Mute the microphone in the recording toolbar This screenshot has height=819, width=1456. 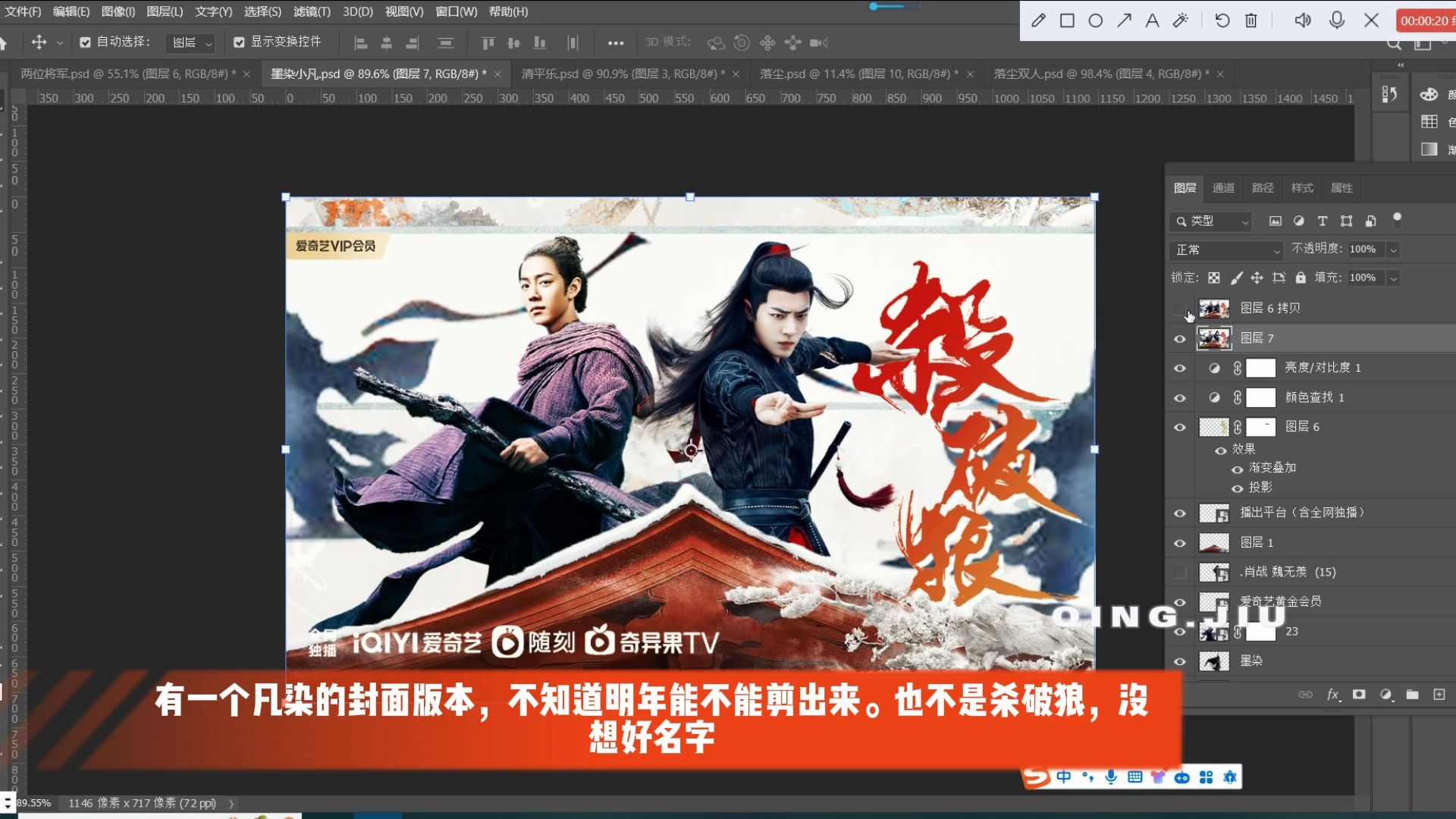coord(1336,20)
